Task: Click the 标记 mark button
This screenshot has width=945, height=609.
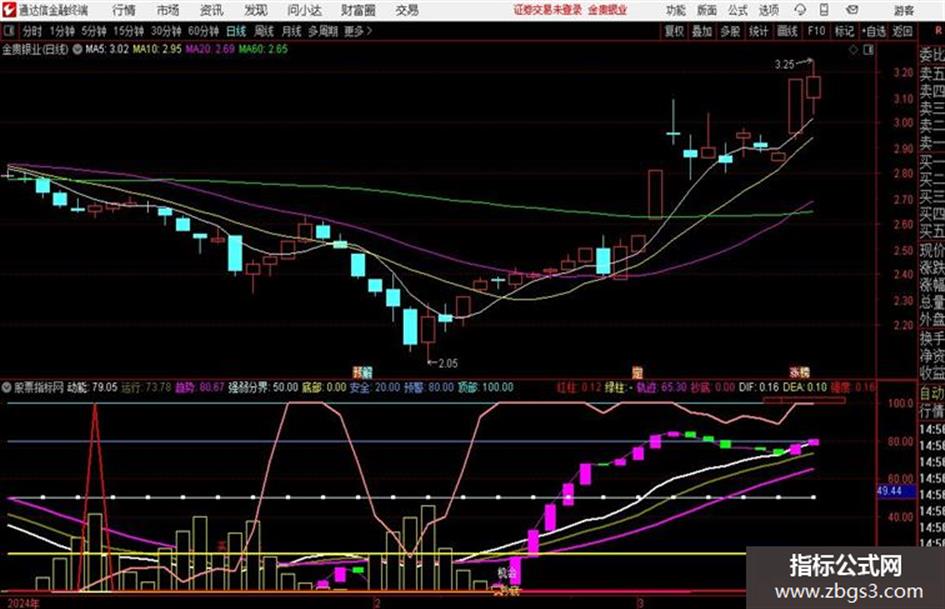Action: [844, 31]
